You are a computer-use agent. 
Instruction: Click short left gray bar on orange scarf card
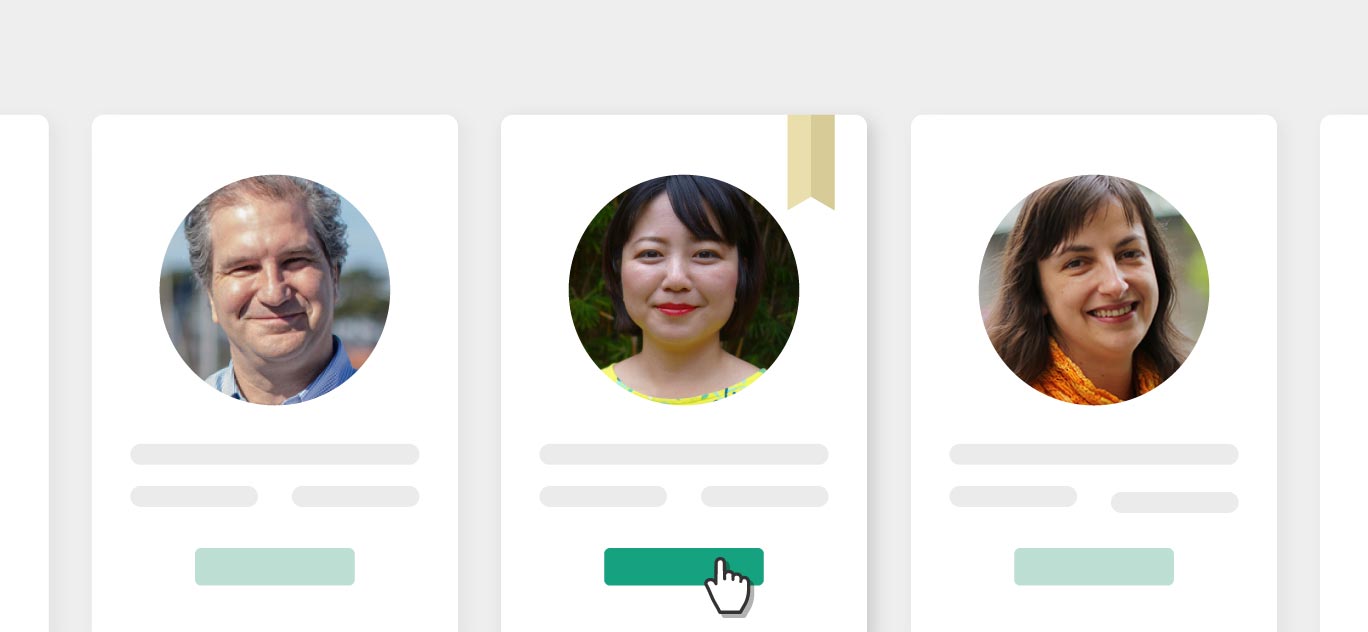[x=1013, y=496]
